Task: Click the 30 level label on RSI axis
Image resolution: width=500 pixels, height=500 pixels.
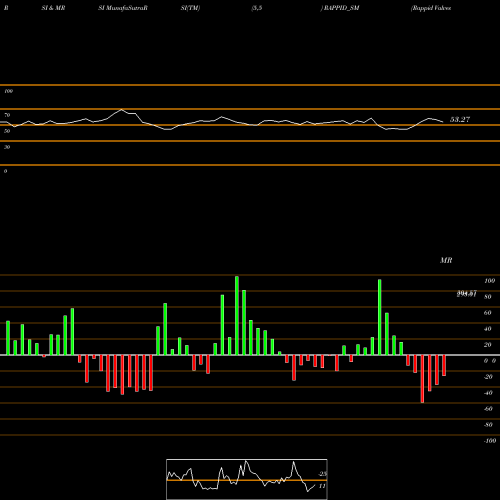Action: (x=7, y=147)
